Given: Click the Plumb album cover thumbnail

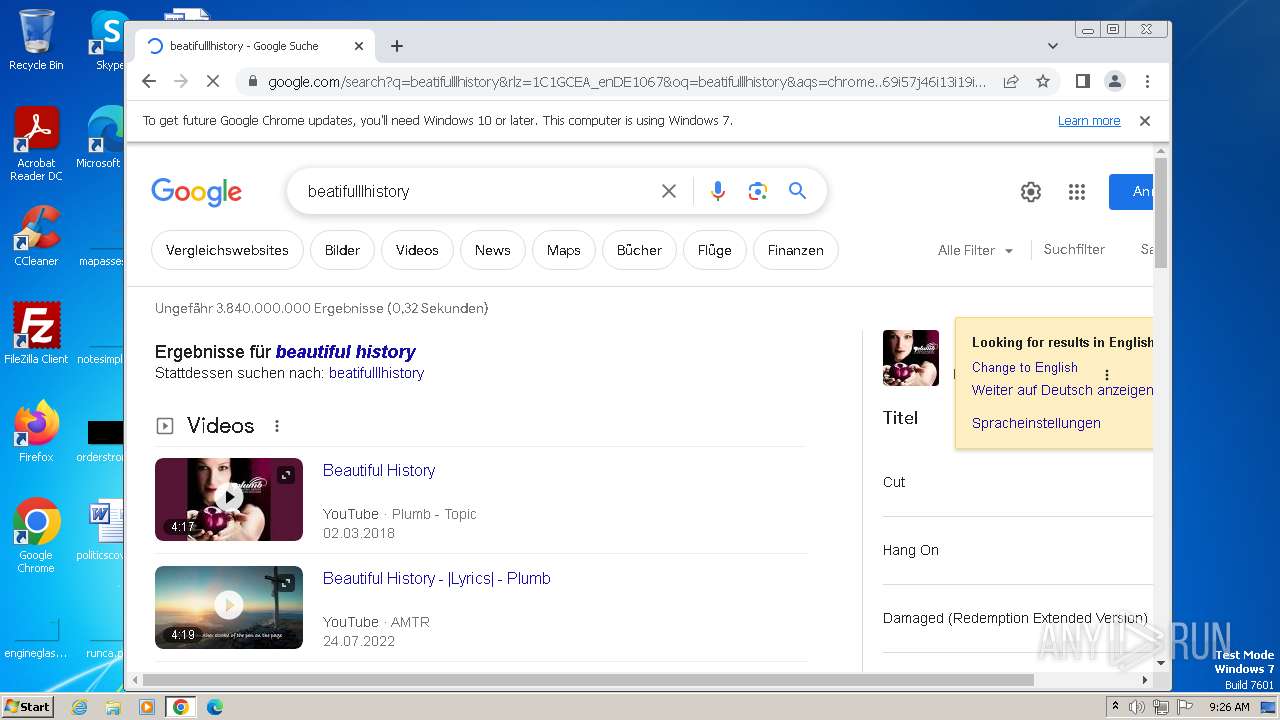Looking at the screenshot, I should pos(911,358).
